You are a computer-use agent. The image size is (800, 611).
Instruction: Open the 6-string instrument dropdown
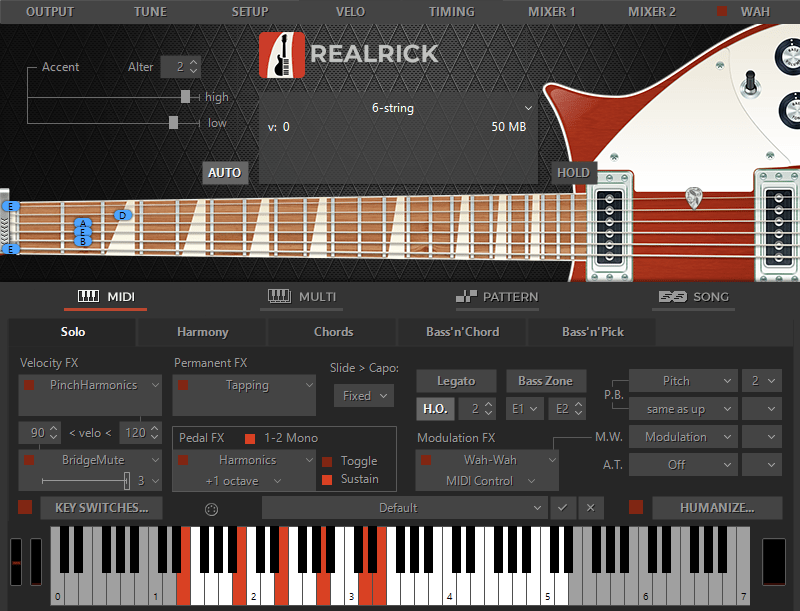[x=396, y=108]
